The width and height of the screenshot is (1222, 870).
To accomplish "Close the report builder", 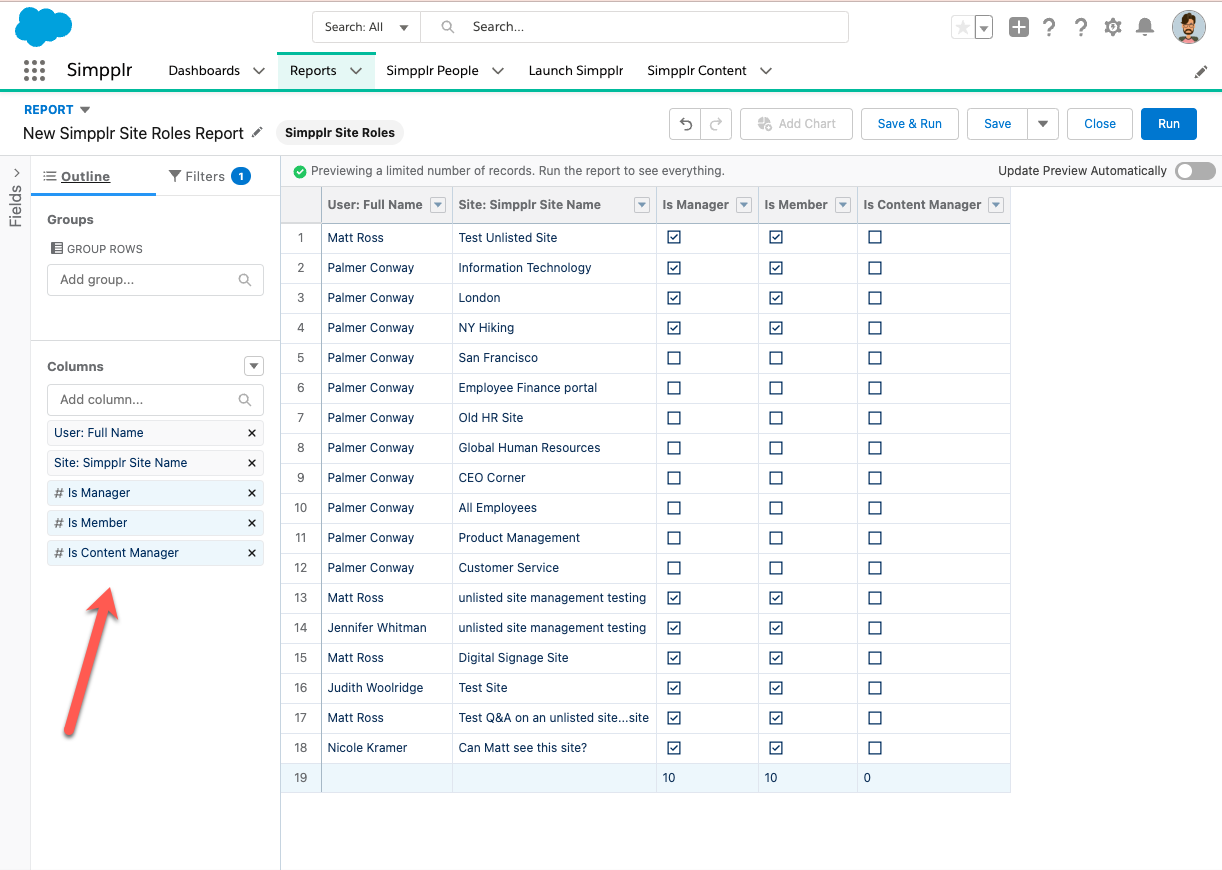I will [x=1100, y=124].
